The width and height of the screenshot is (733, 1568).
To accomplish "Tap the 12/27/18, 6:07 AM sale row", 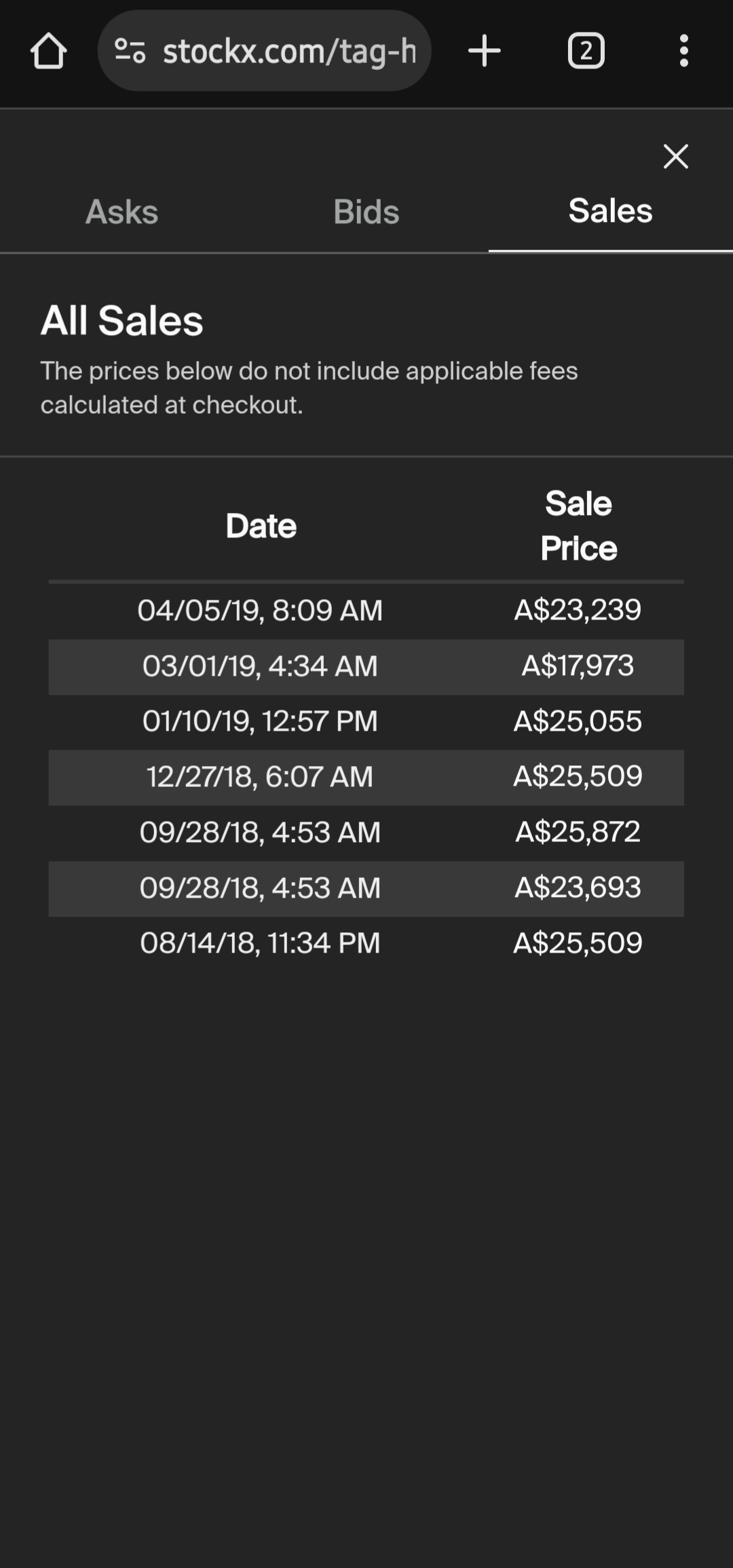I will pyautogui.click(x=260, y=777).
